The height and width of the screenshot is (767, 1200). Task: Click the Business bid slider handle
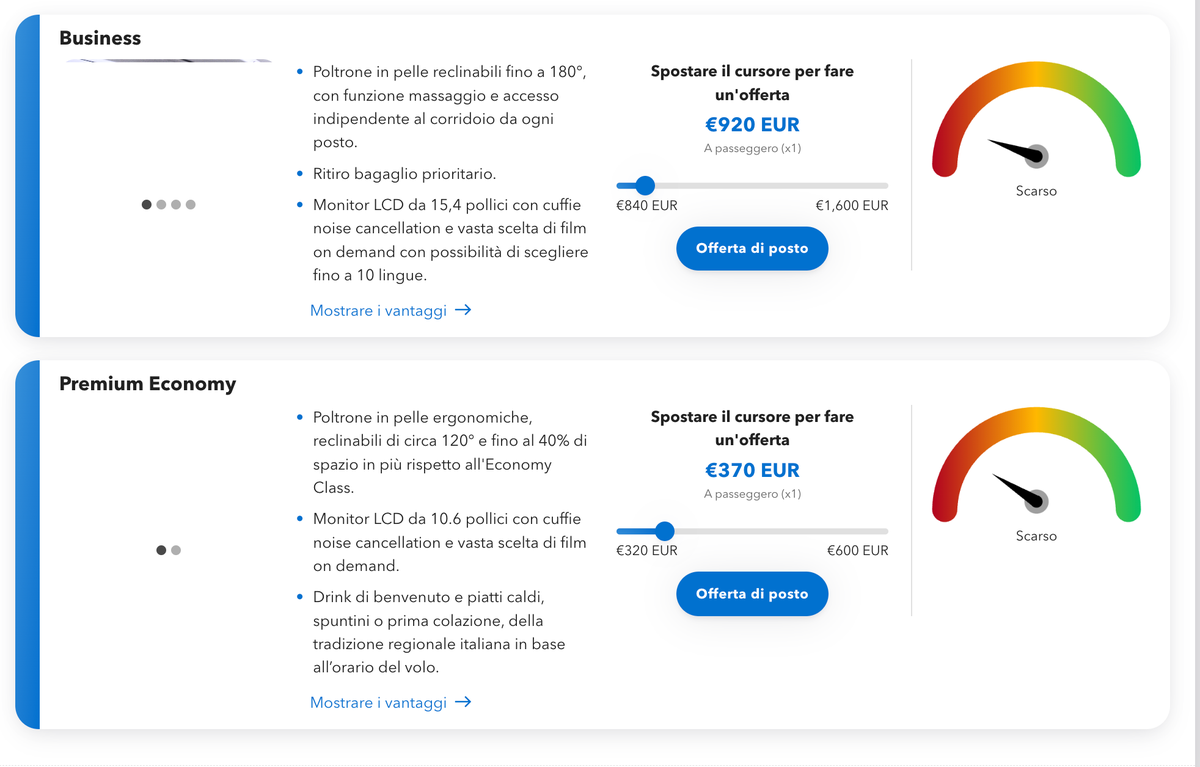click(x=645, y=185)
